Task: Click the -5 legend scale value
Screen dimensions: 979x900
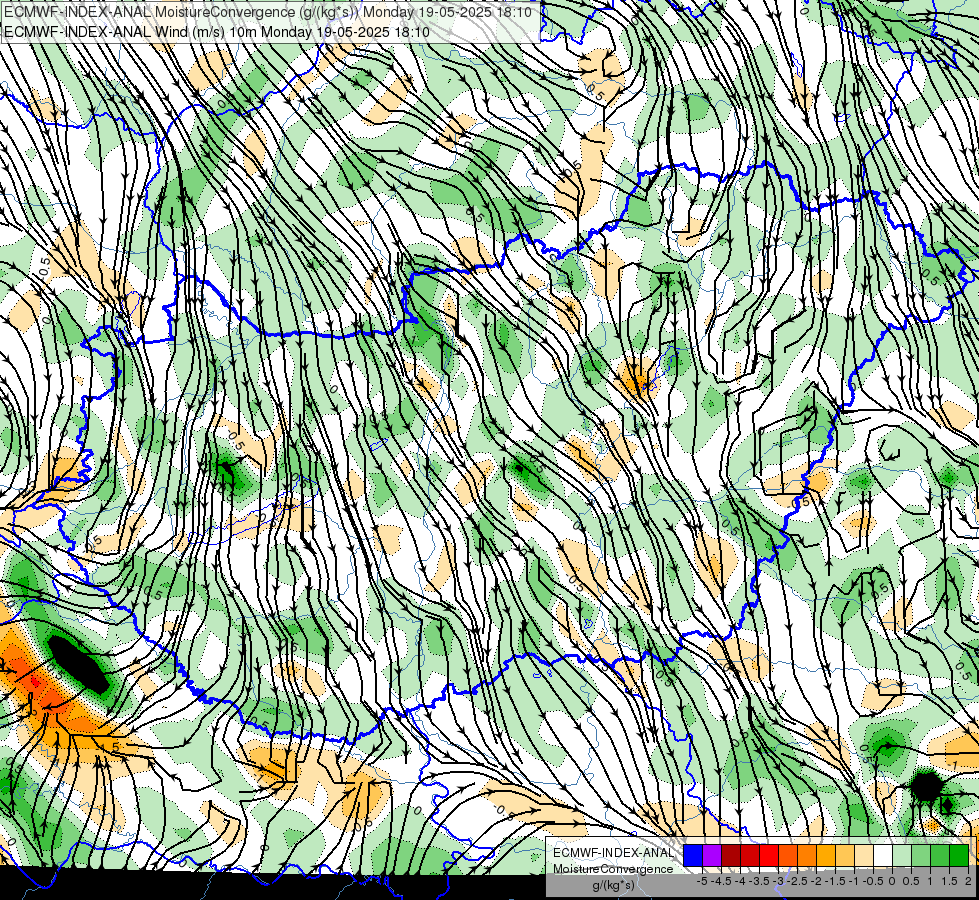Action: tap(702, 881)
